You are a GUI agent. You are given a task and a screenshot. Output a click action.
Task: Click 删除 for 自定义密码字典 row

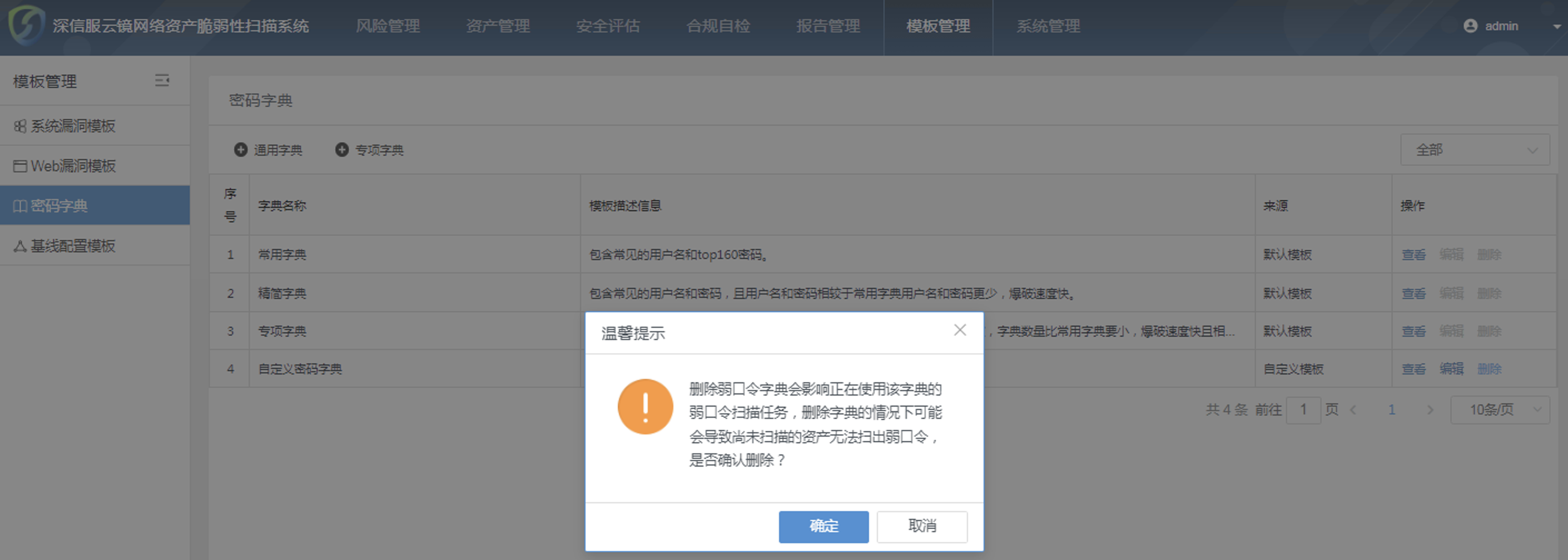point(1490,369)
